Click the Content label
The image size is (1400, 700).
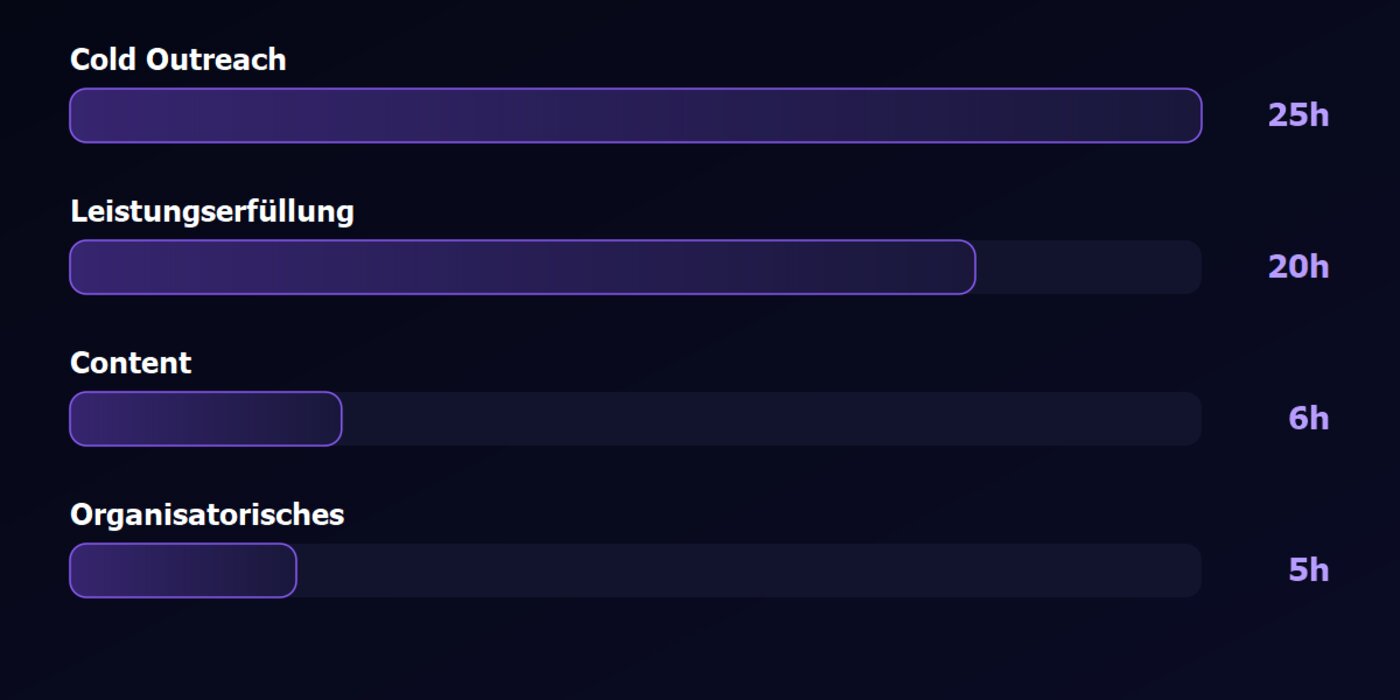pyautogui.click(x=130, y=363)
